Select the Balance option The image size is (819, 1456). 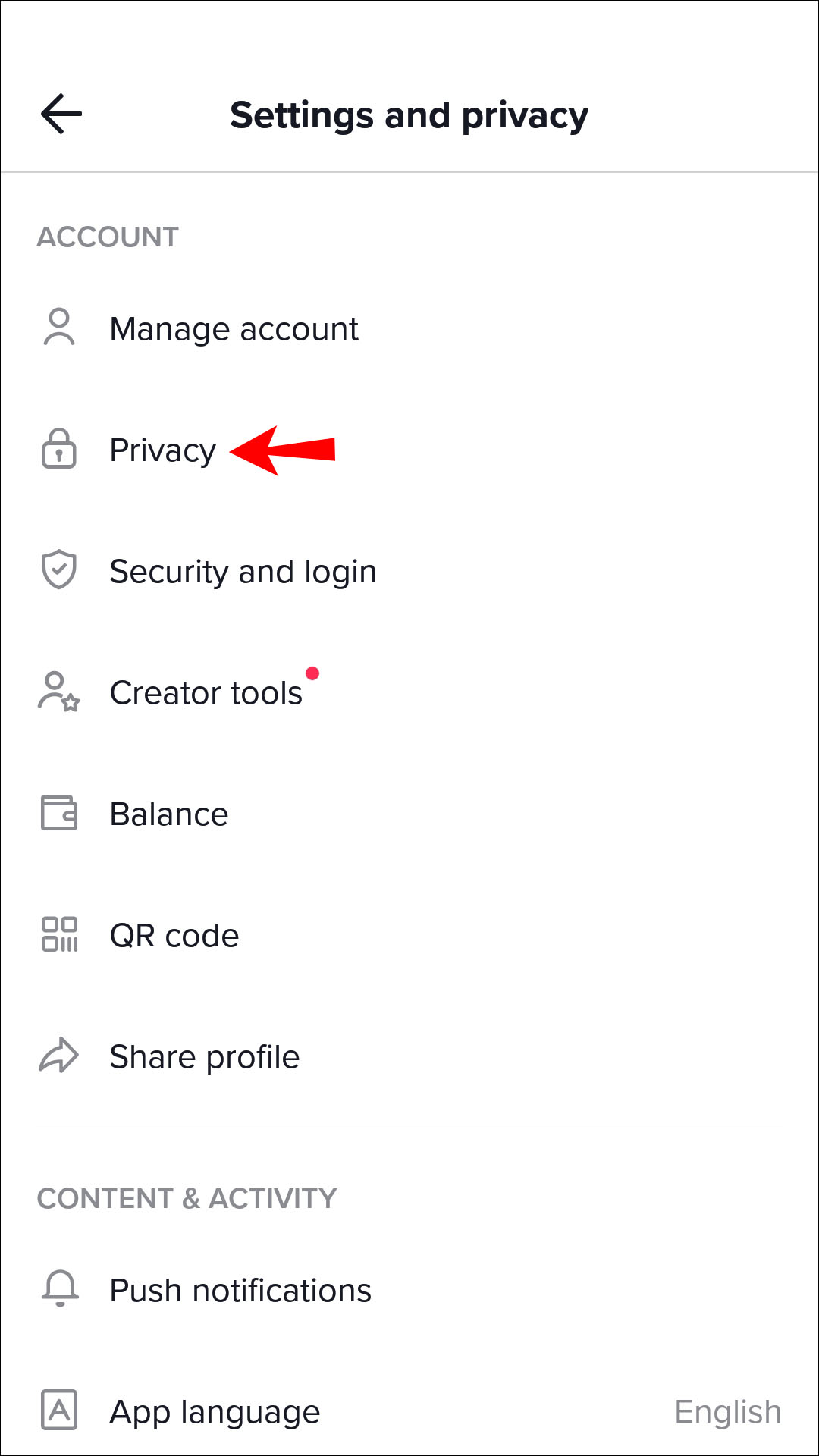[x=168, y=814]
